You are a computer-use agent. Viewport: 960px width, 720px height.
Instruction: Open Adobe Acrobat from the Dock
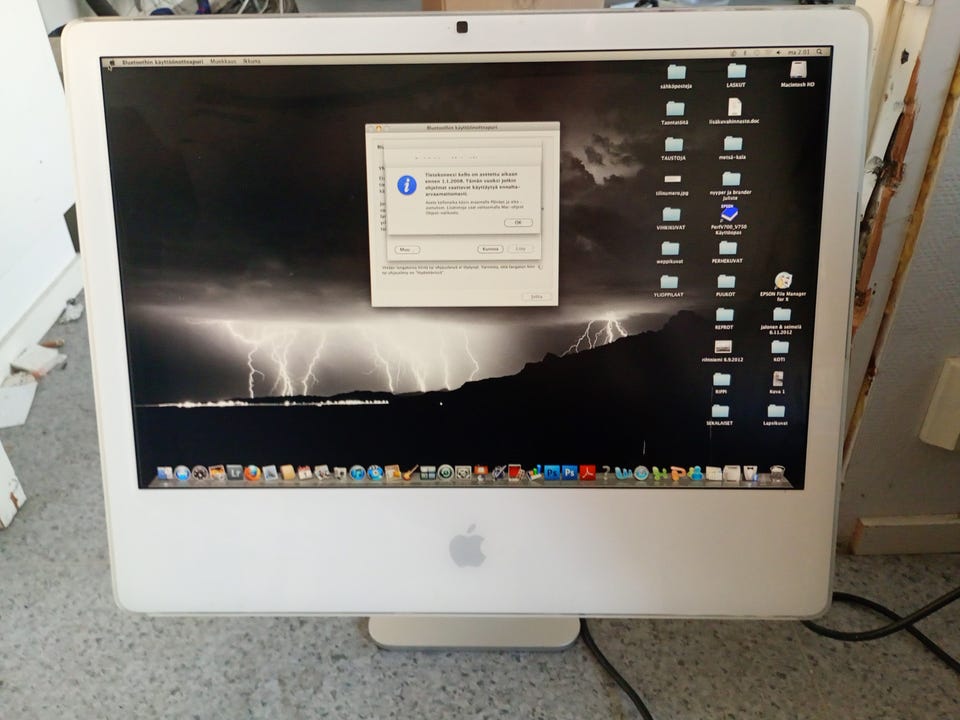588,473
